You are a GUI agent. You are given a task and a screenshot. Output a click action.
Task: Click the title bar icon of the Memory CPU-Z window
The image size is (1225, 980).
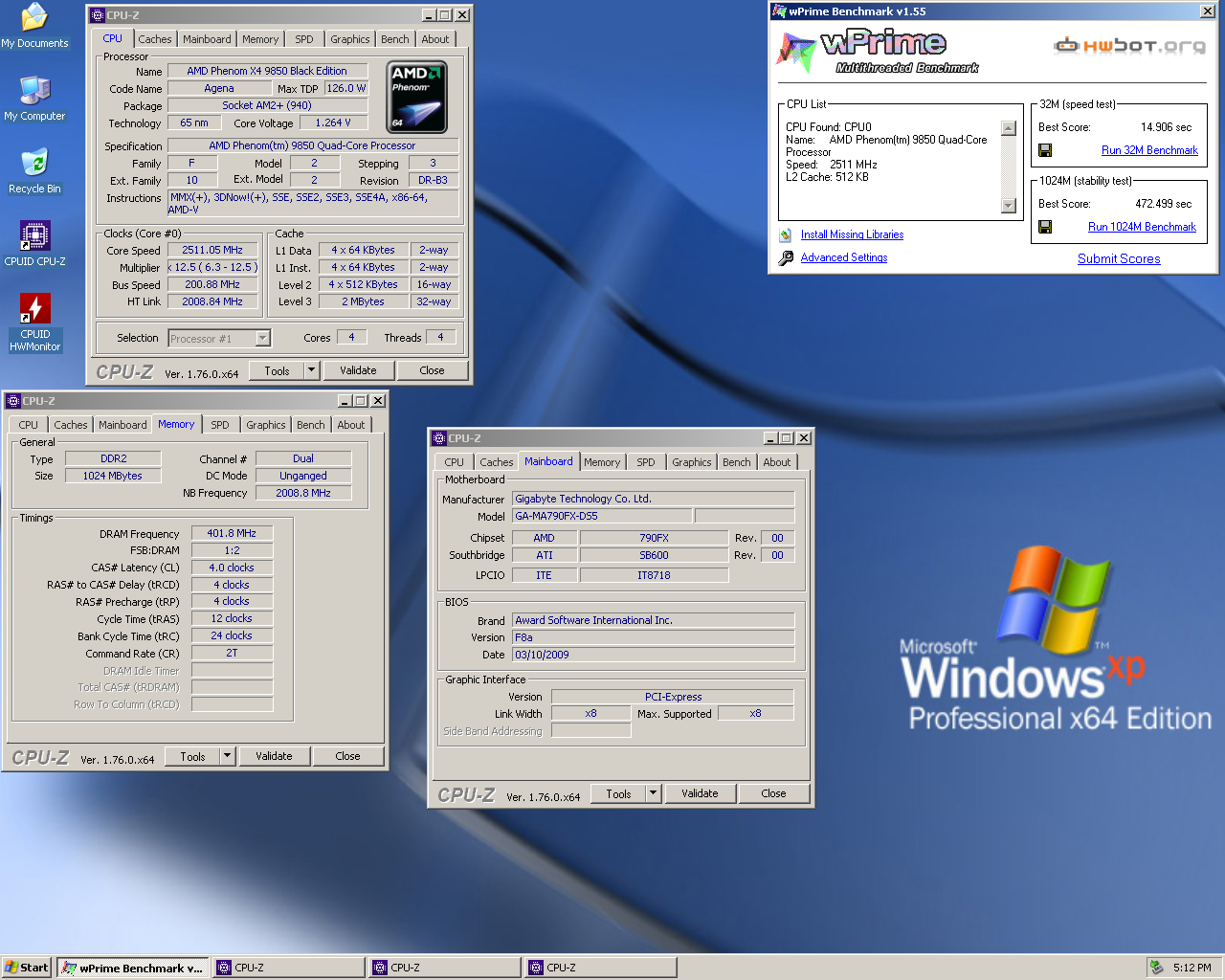click(13, 401)
